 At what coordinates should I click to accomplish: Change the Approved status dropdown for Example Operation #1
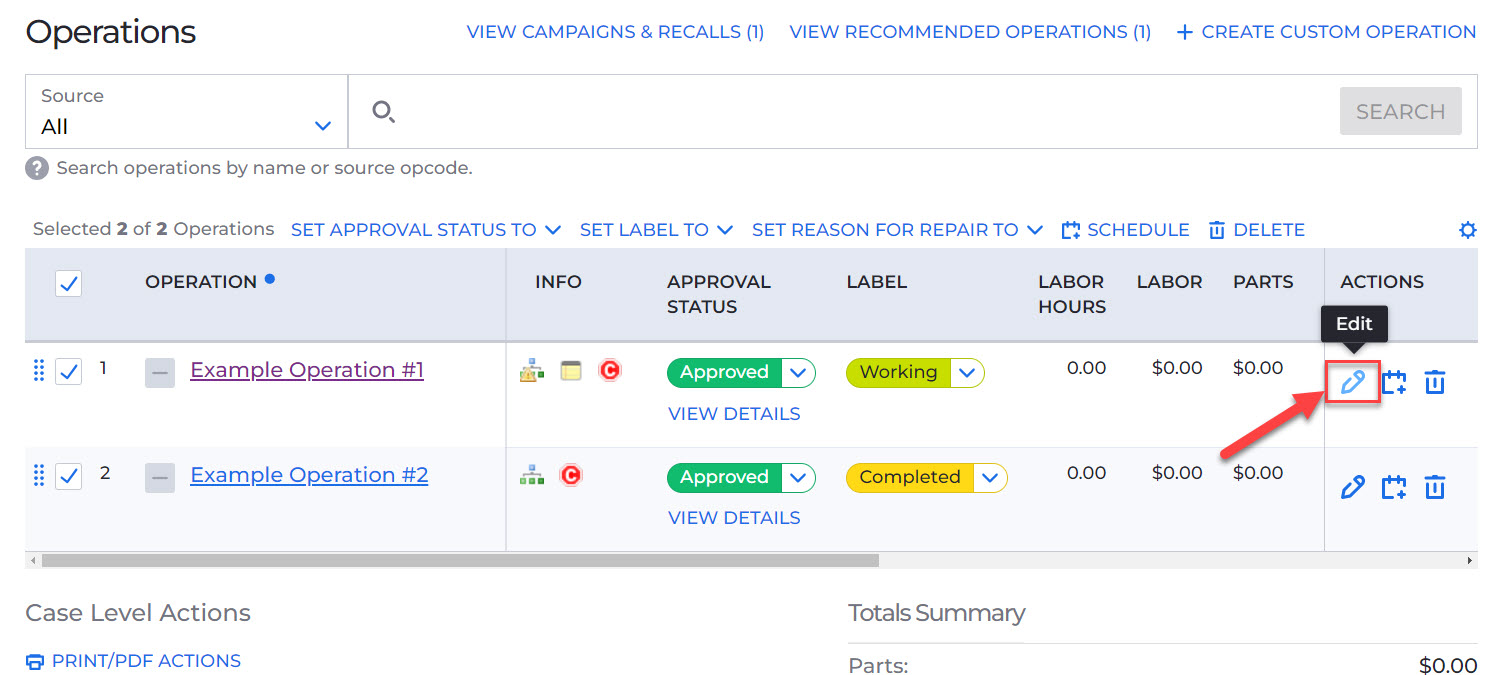798,372
